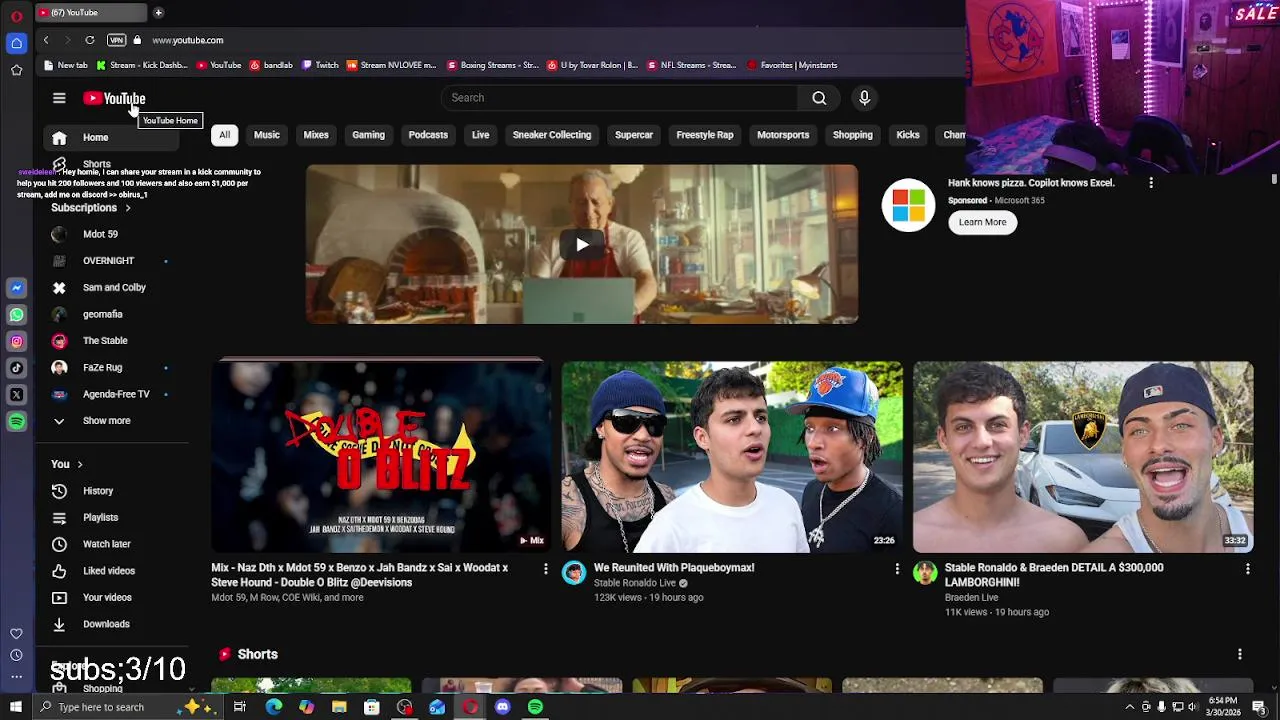Screen dimensions: 1280x720
Task: Click the YouTube logo
Action: [114, 98]
